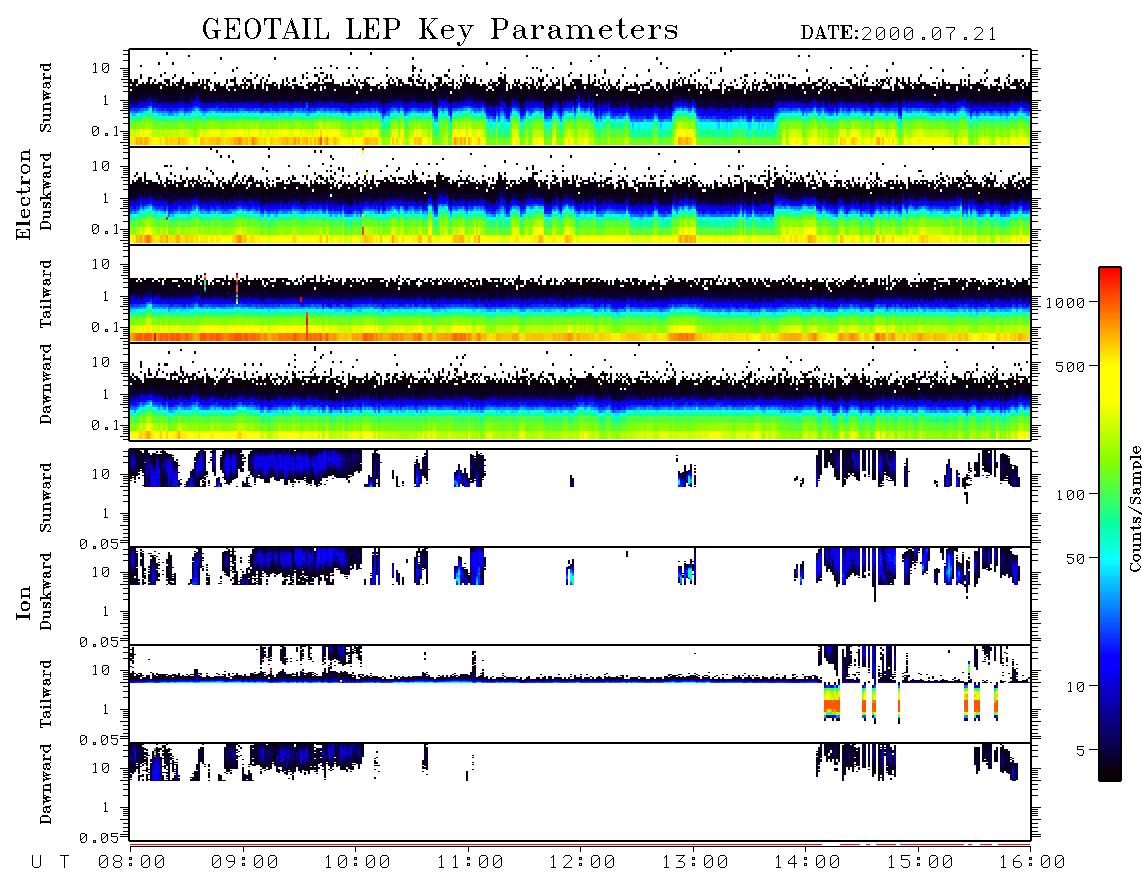This screenshot has width=1142, height=880.
Task: Click the vertical Electron group label
Action: coord(23,194)
